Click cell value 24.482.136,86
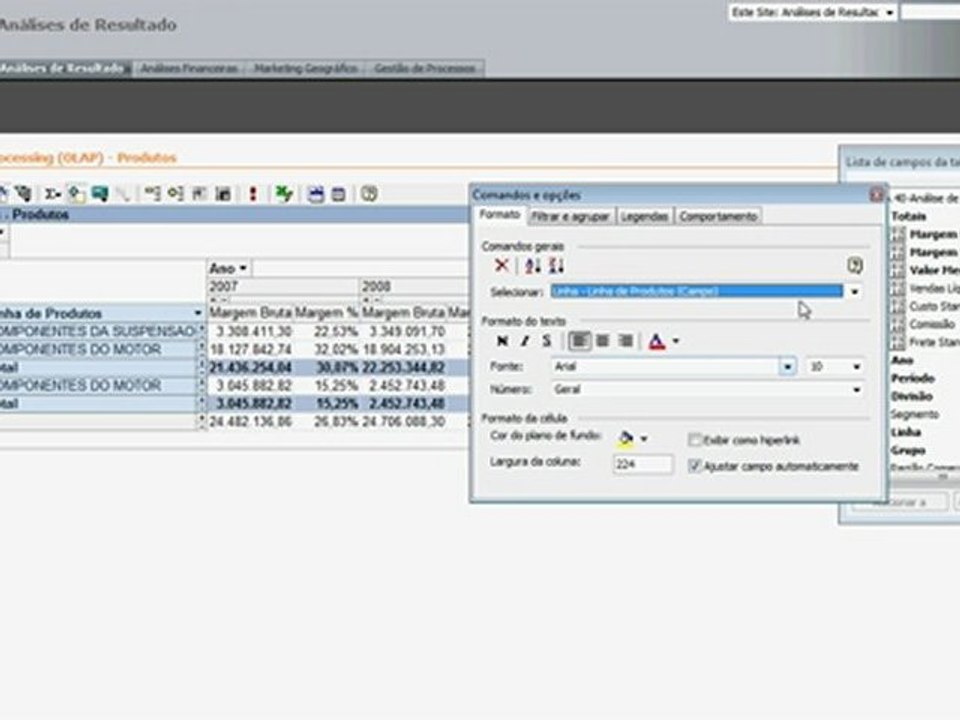The width and height of the screenshot is (960, 720). pyautogui.click(x=250, y=421)
